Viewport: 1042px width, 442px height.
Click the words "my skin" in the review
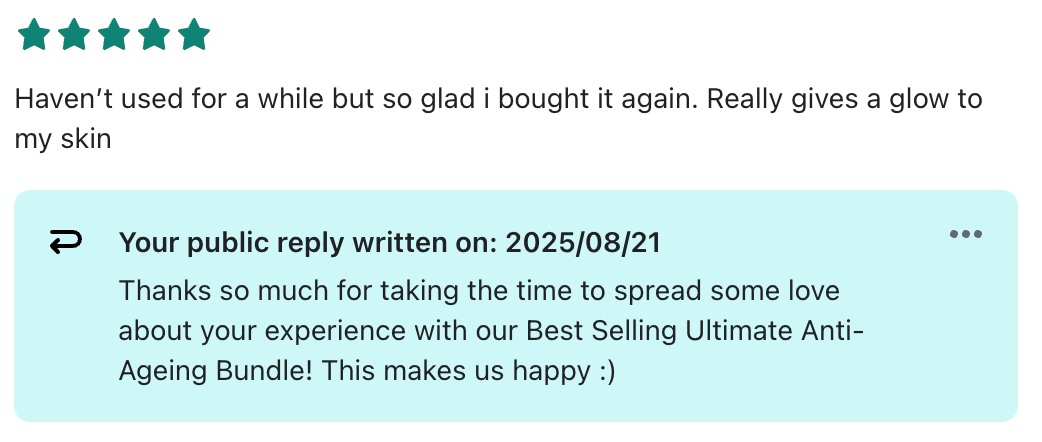[62, 139]
